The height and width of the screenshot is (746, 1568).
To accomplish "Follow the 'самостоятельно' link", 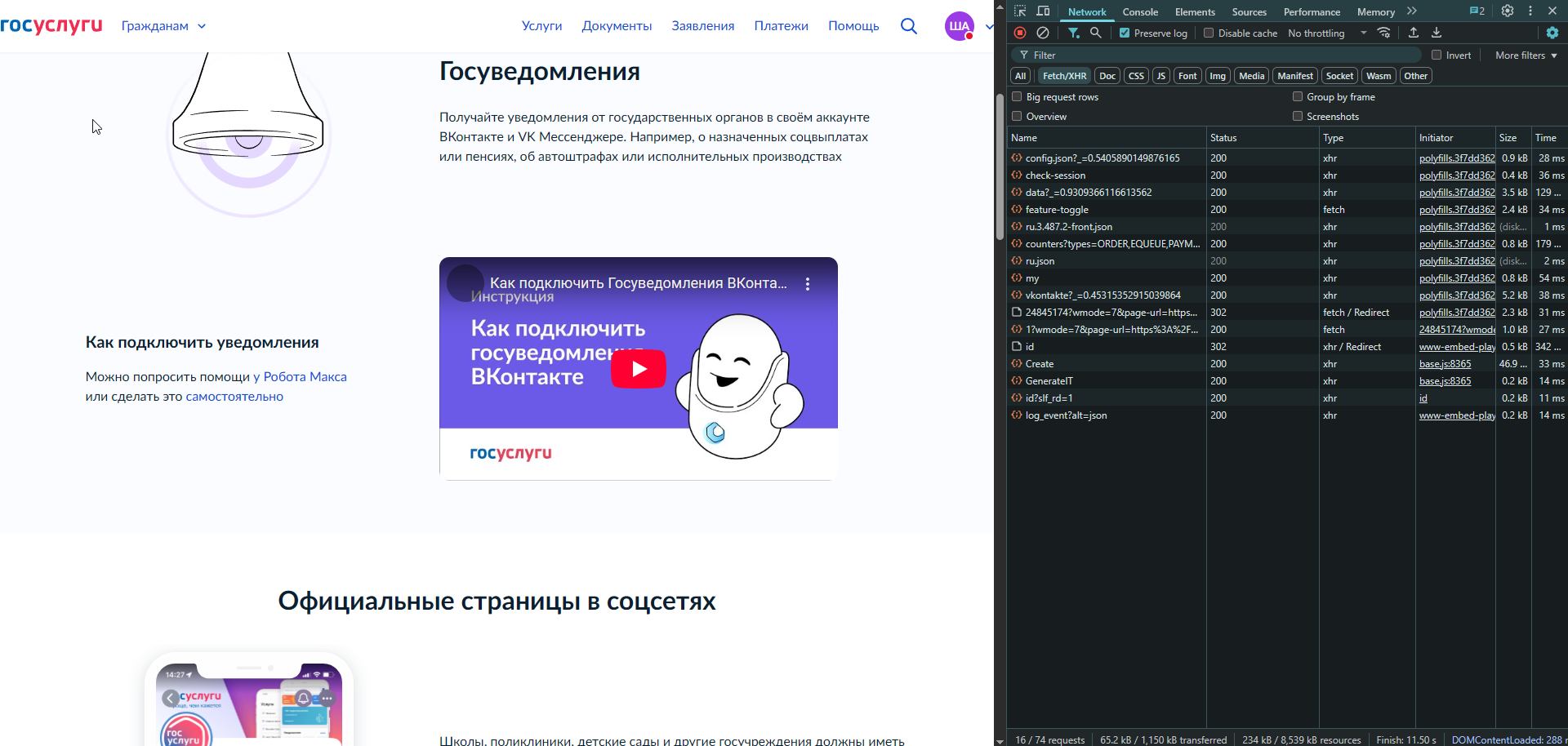I will tap(234, 397).
